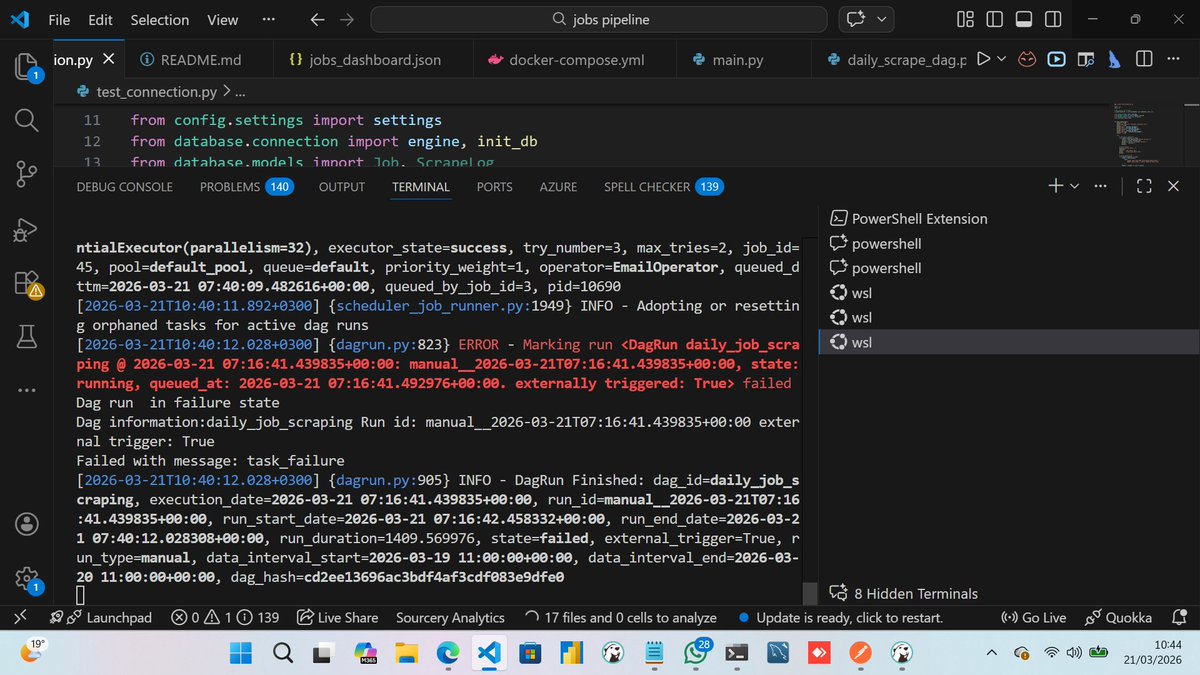This screenshot has height=675, width=1200.
Task: Start Live Share session
Action: coord(337,618)
